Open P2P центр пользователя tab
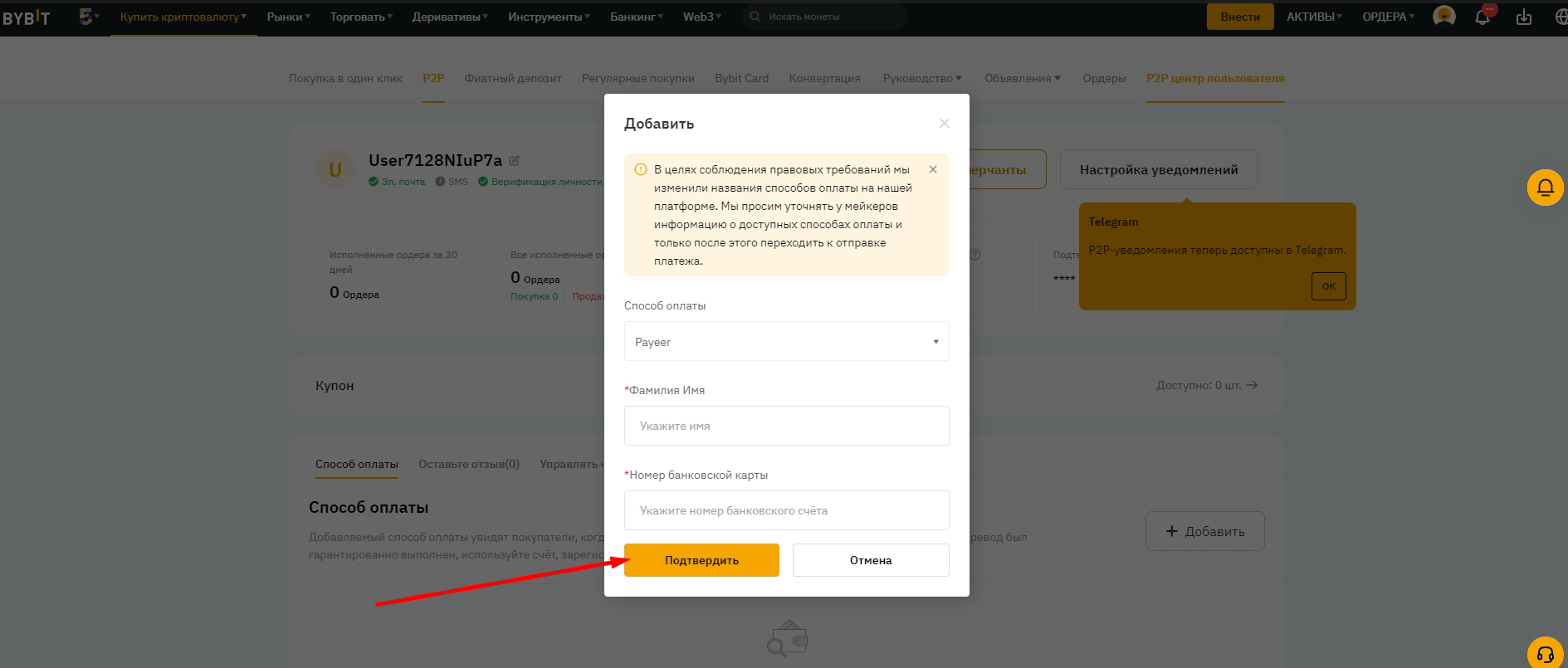This screenshot has width=1568, height=668. coord(1215,78)
